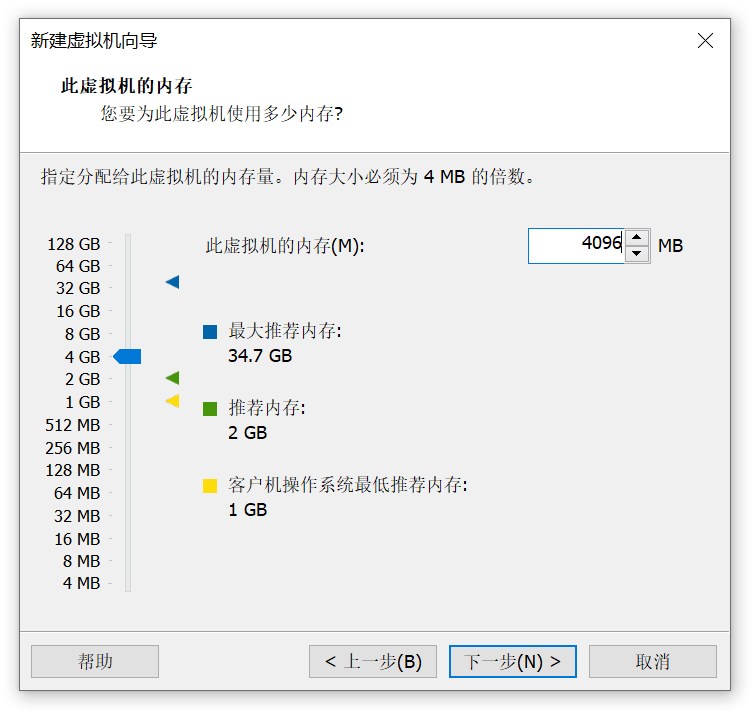Click the 帮助 button

pyautogui.click(x=95, y=661)
